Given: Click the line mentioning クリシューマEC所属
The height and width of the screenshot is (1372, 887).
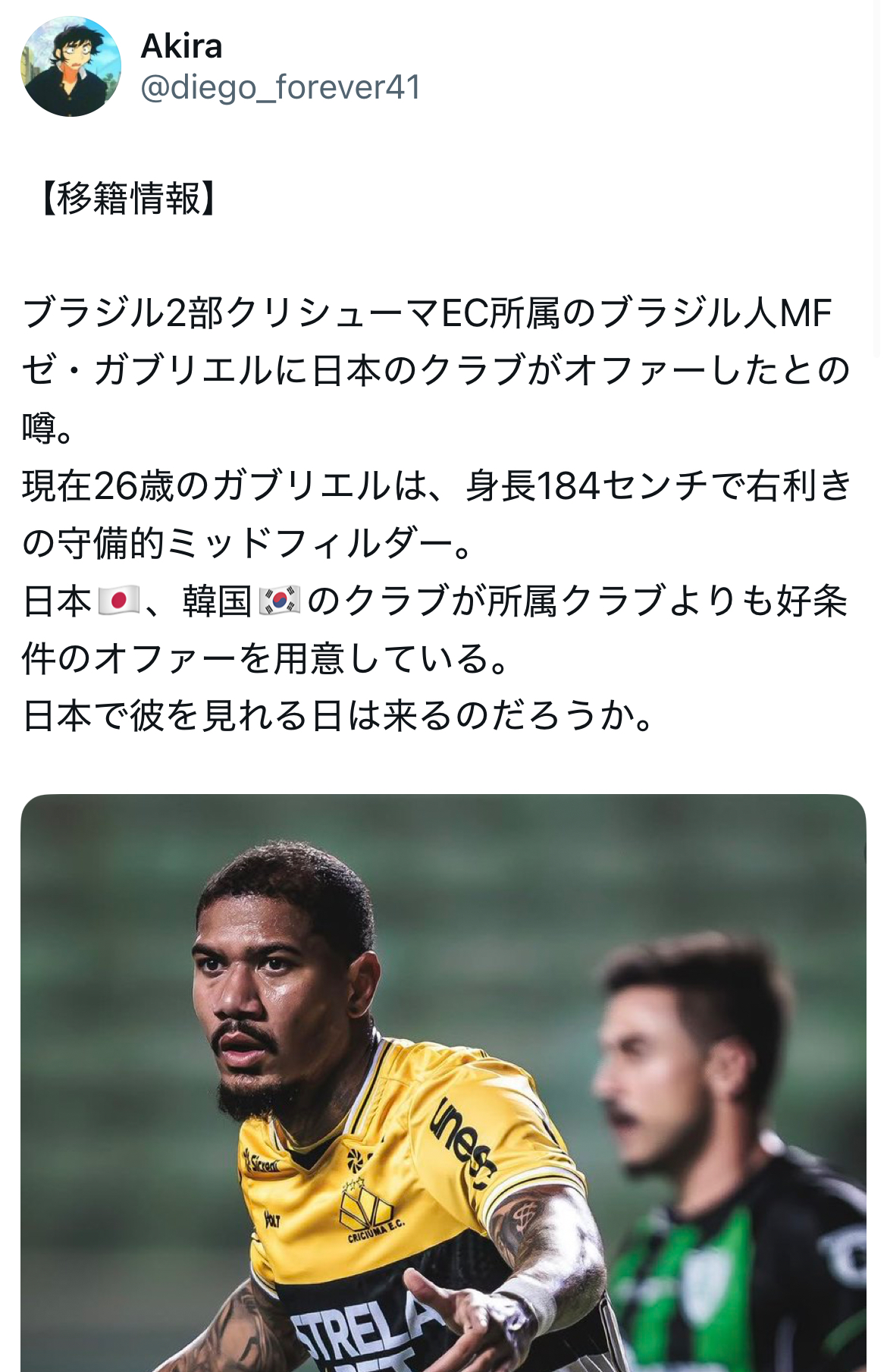Looking at the screenshot, I should click(427, 313).
